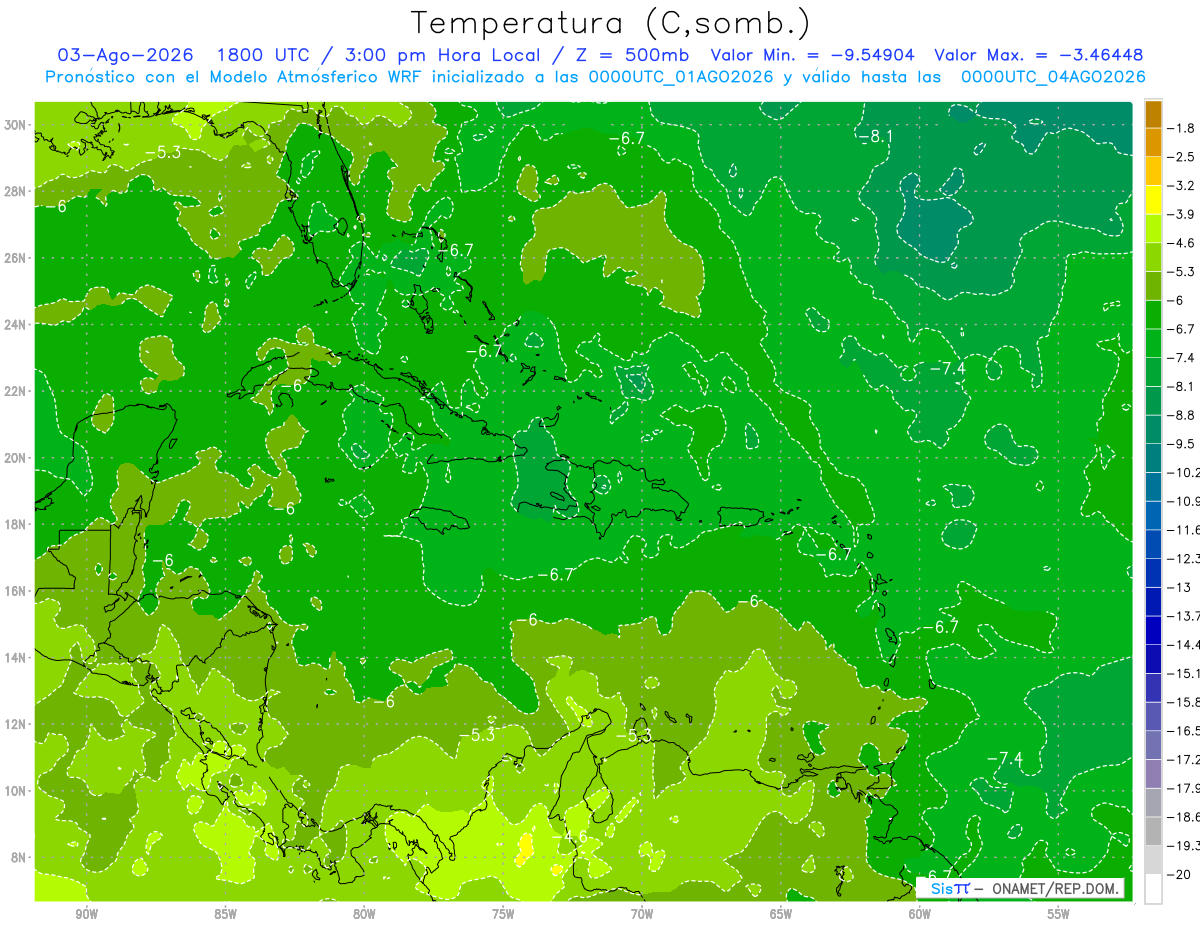Click the '-4.6' contour label on map
The image size is (1200, 927).
click(x=571, y=836)
